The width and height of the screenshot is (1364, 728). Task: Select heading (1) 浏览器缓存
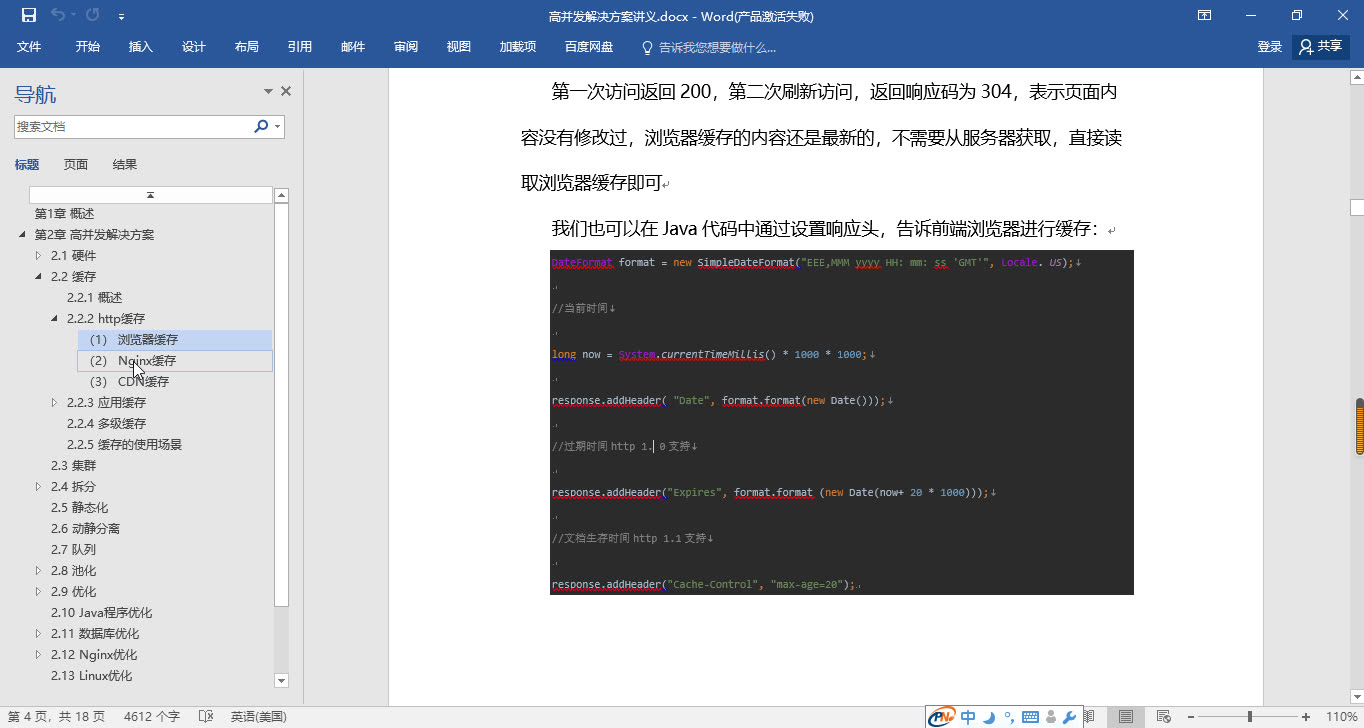[x=175, y=340]
